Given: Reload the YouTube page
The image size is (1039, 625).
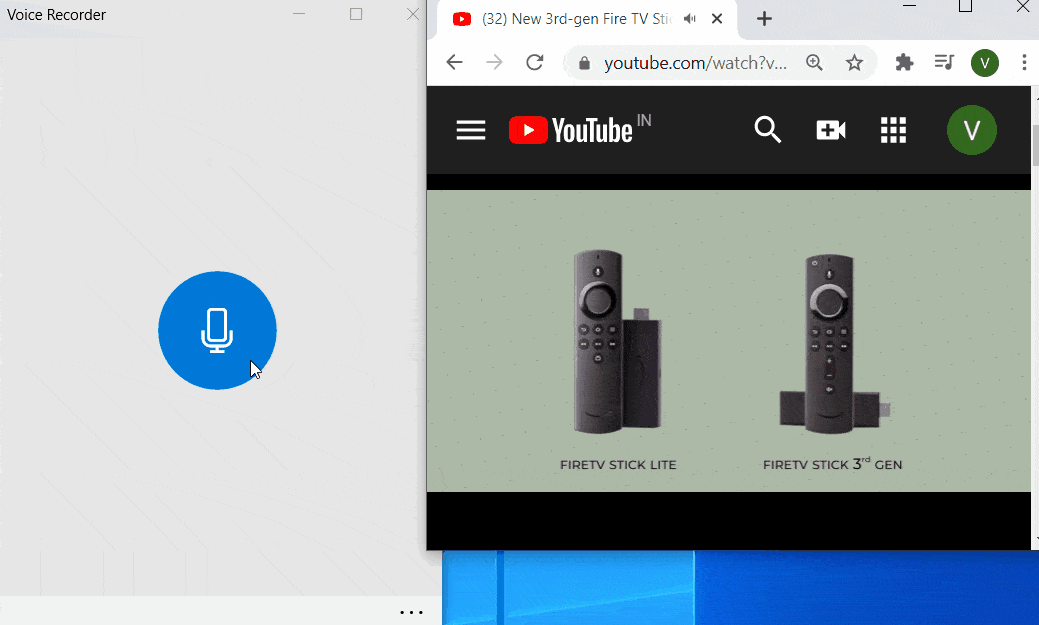Looking at the screenshot, I should 534,62.
